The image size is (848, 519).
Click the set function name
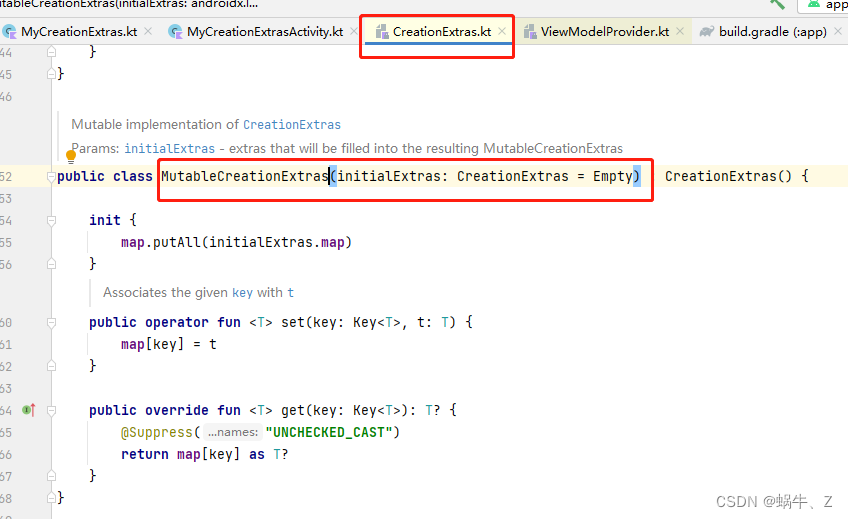click(x=293, y=322)
